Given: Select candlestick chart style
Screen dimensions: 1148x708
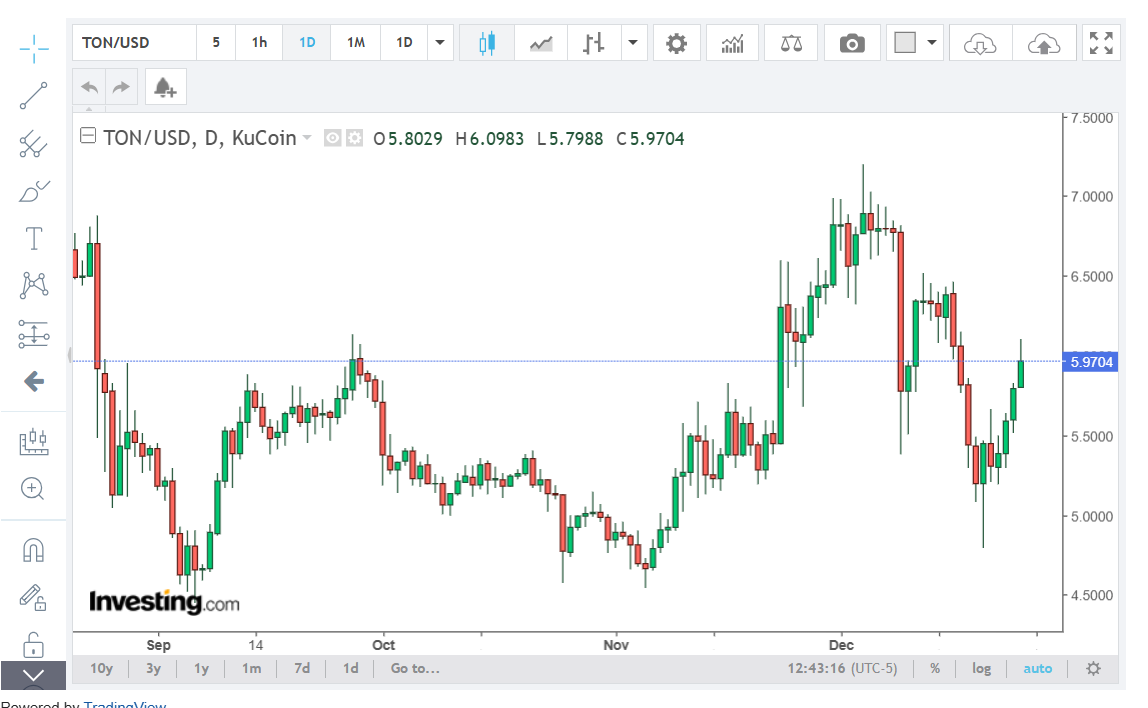Looking at the screenshot, I should pyautogui.click(x=487, y=43).
